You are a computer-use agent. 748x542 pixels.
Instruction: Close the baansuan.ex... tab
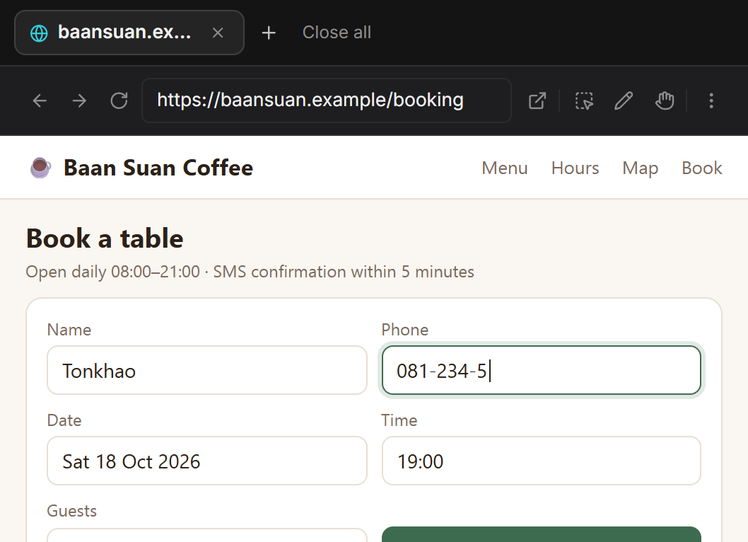coord(218,32)
